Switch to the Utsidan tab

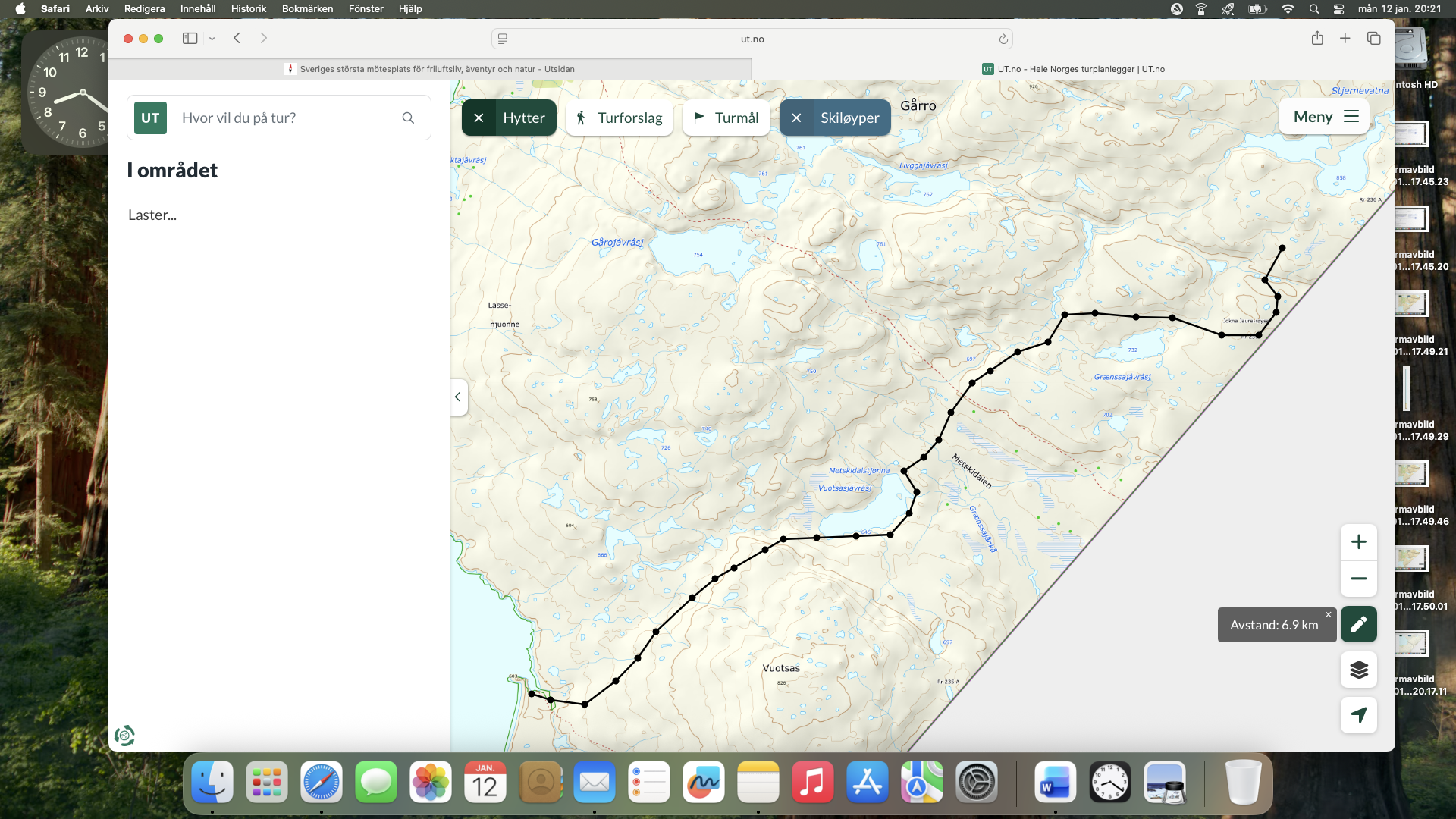click(x=429, y=69)
